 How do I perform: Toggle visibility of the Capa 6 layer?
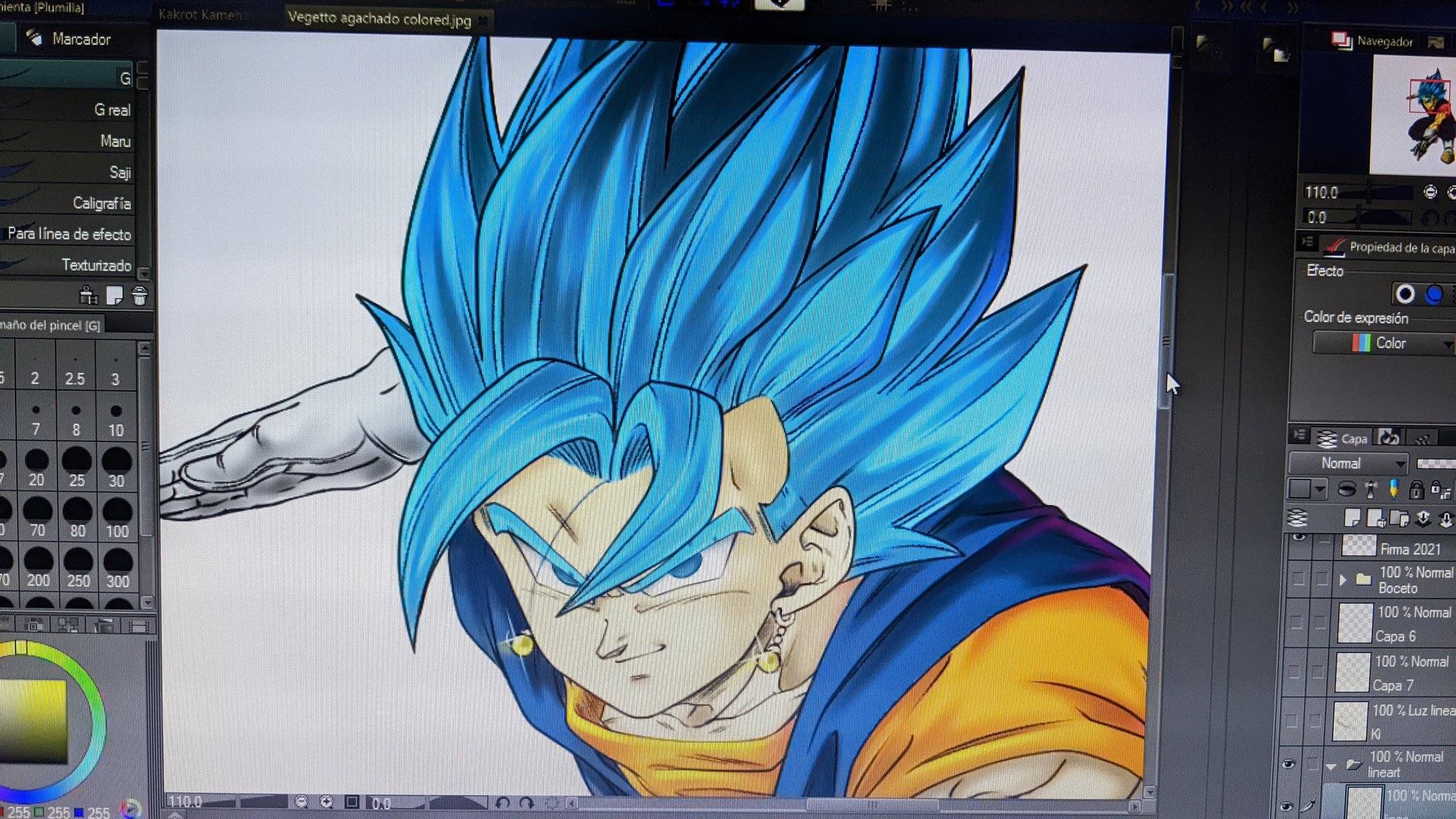(1297, 623)
